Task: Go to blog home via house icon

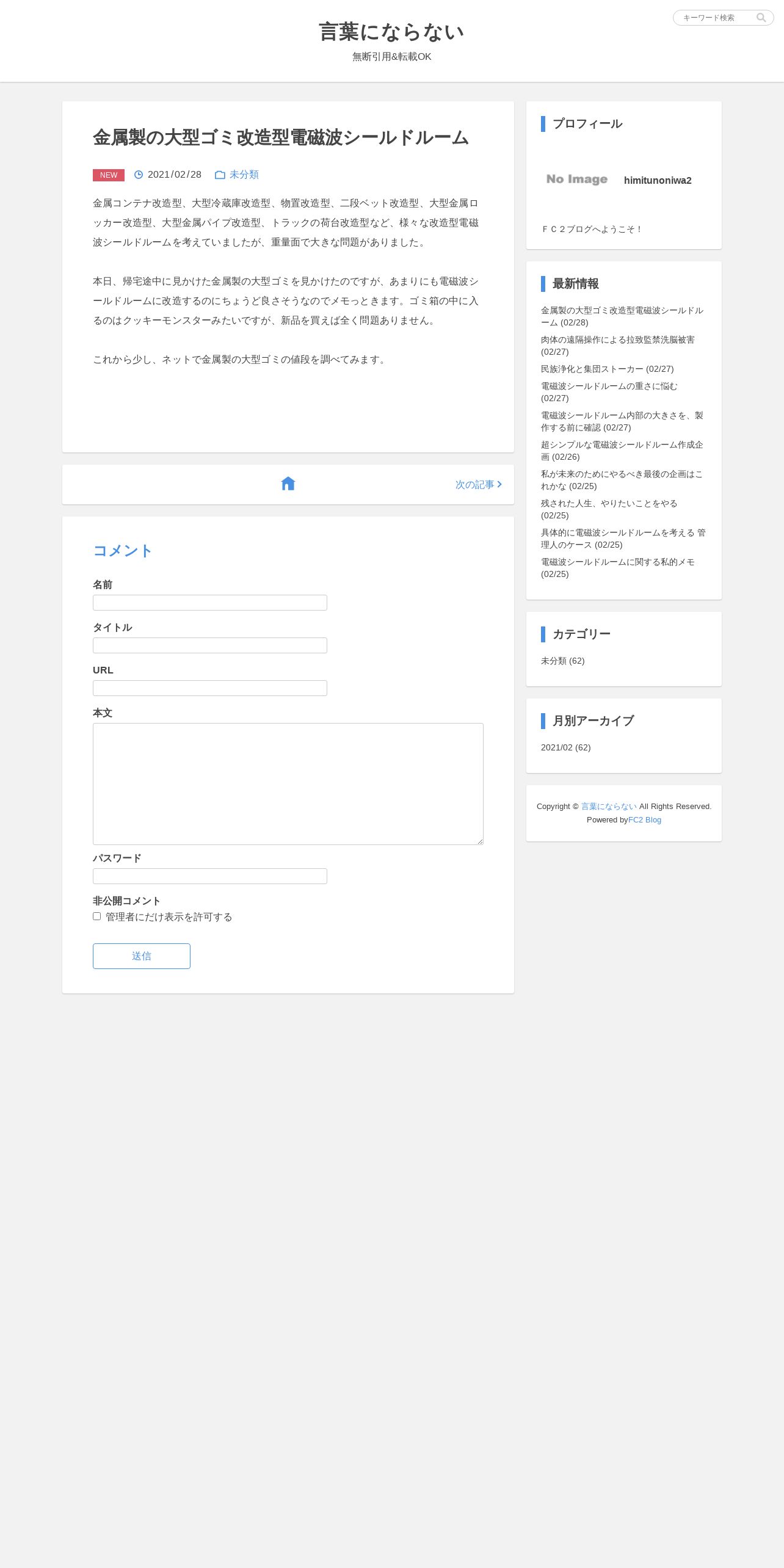Action: pos(288,484)
